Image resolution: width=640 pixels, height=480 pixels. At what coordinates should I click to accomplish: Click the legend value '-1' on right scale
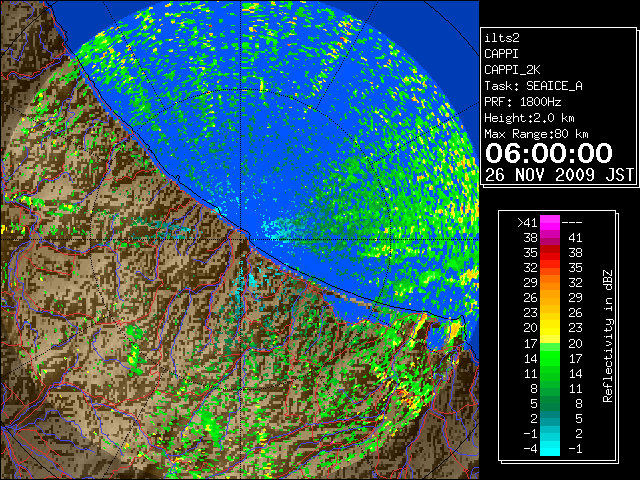(576, 448)
